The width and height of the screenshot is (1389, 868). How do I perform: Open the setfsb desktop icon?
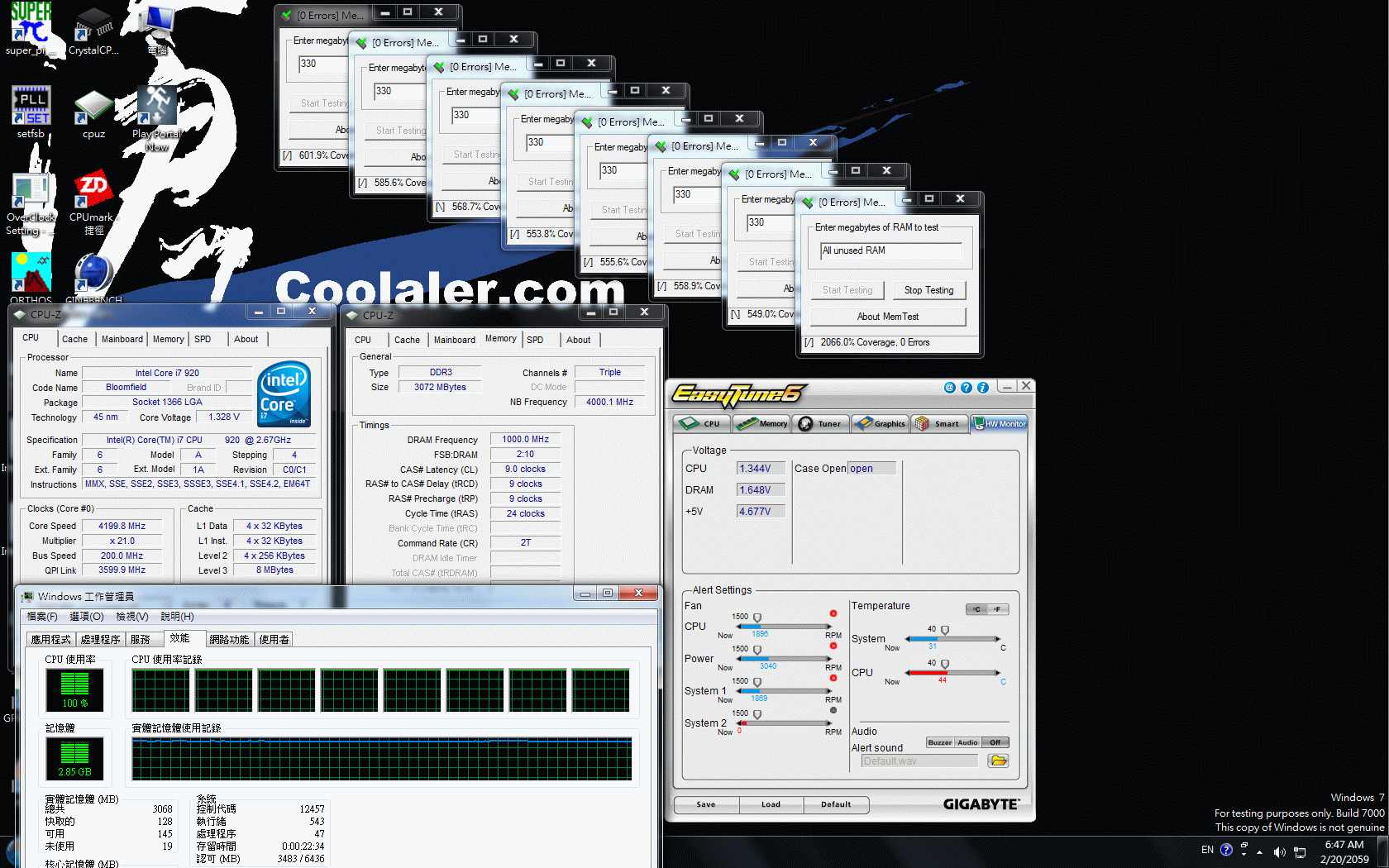(31, 112)
